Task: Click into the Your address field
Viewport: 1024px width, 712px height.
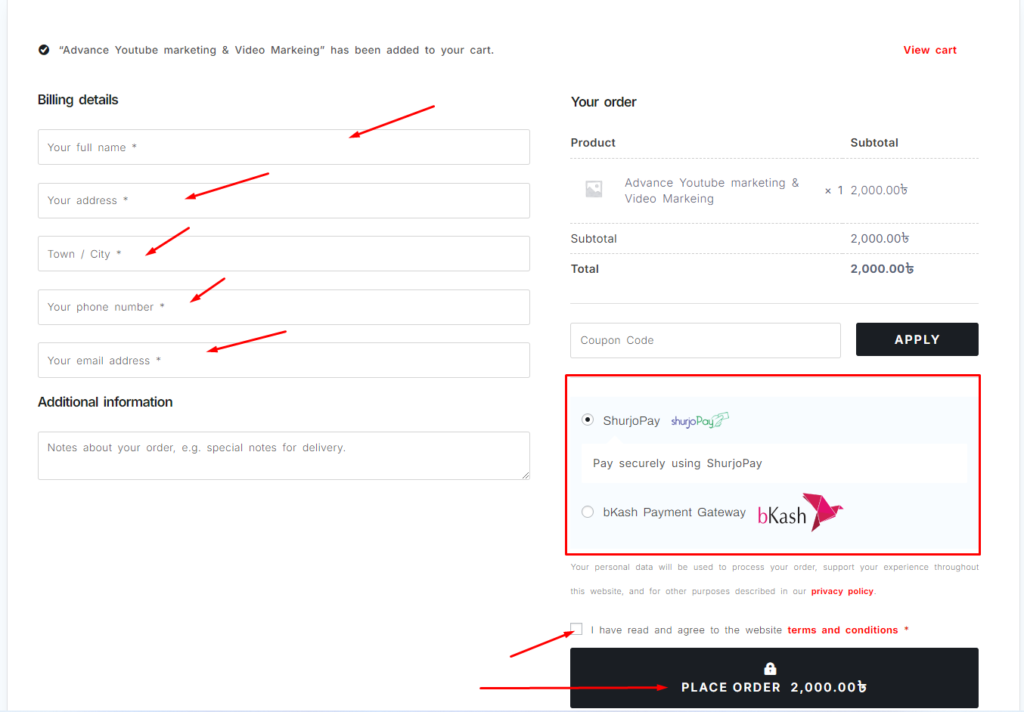Action: (283, 200)
